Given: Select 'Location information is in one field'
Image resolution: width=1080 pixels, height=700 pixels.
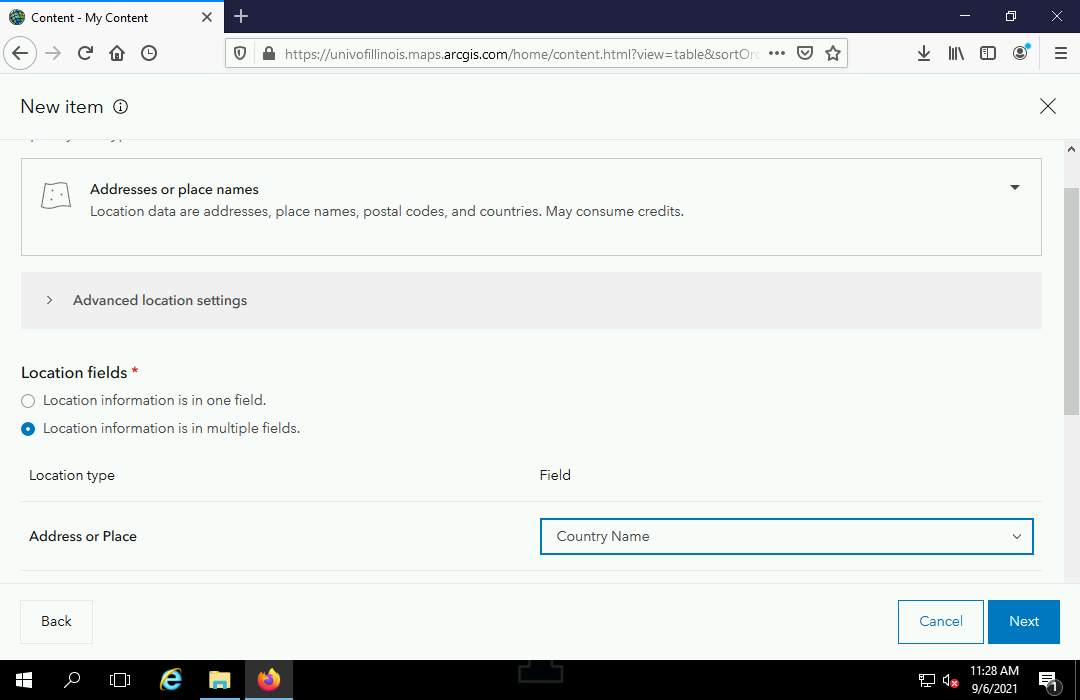Looking at the screenshot, I should click(x=28, y=400).
